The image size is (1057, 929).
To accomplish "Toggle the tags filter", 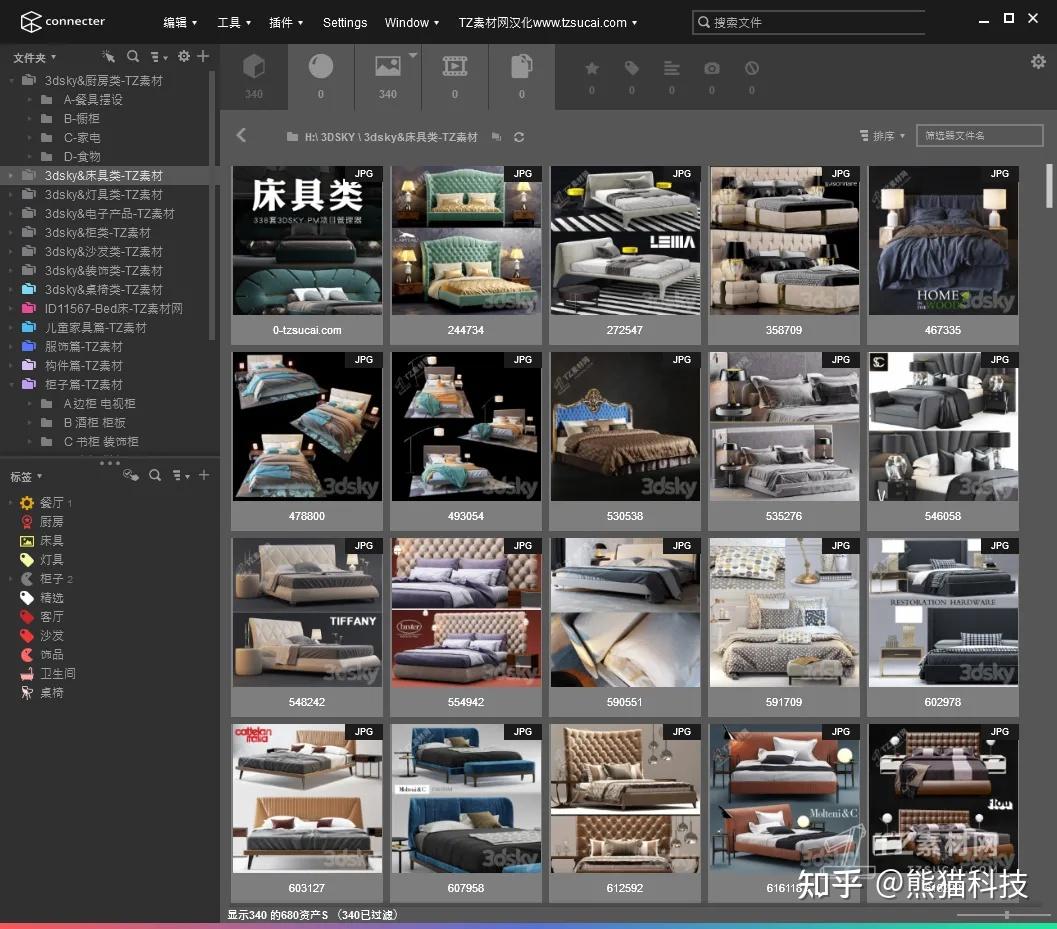I will (x=631, y=70).
